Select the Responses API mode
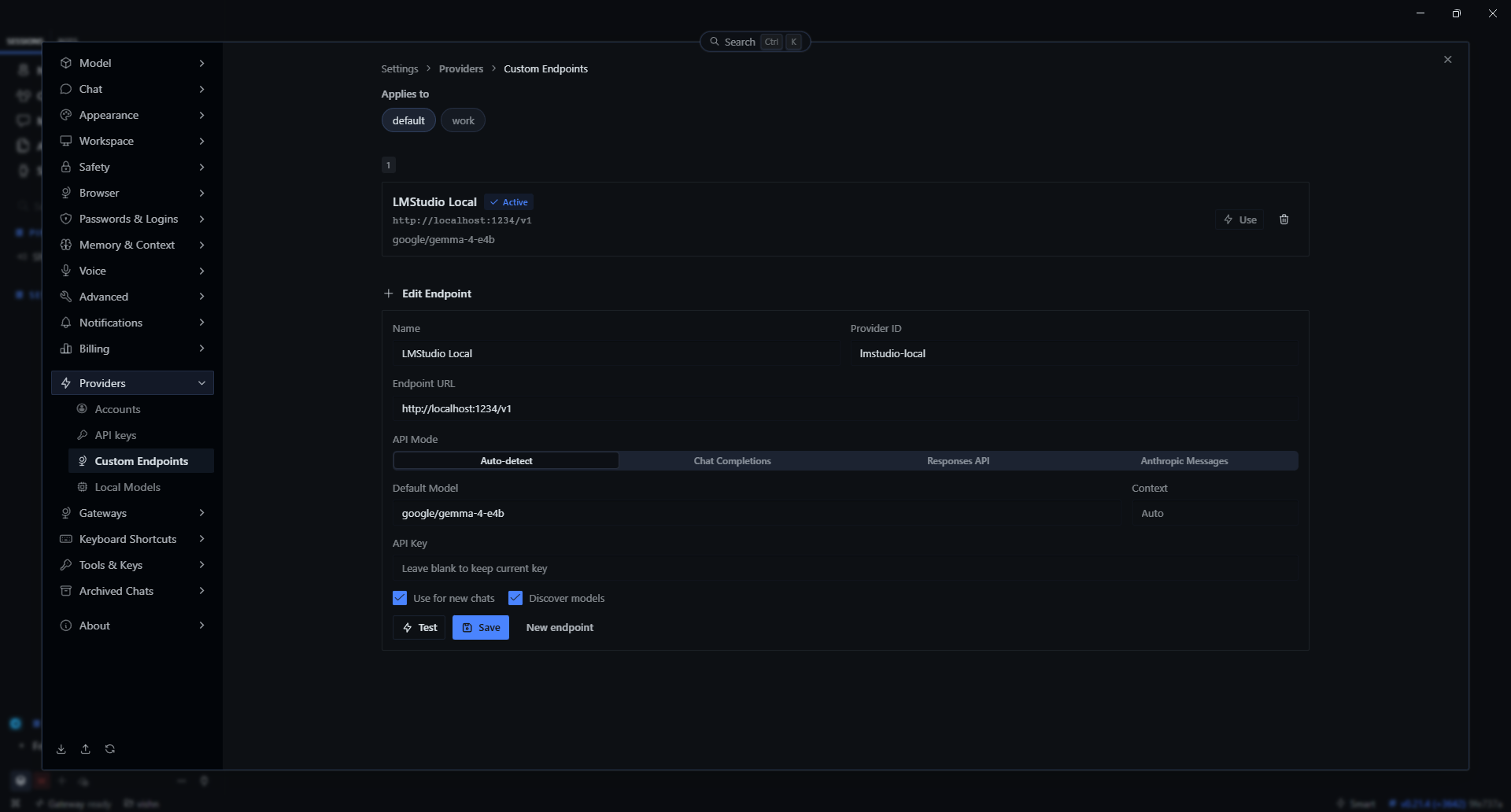Image resolution: width=1511 pixels, height=812 pixels. 958,461
